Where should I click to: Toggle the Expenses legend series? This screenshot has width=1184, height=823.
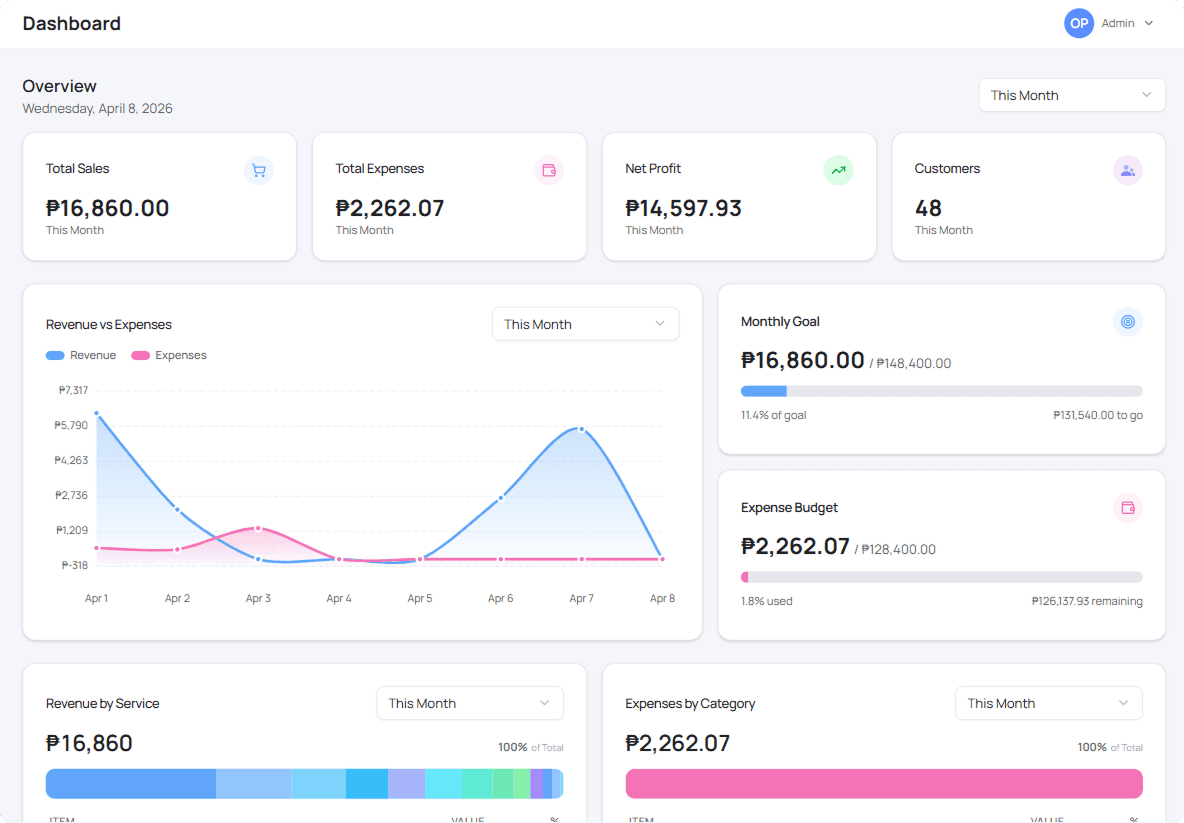coord(168,355)
